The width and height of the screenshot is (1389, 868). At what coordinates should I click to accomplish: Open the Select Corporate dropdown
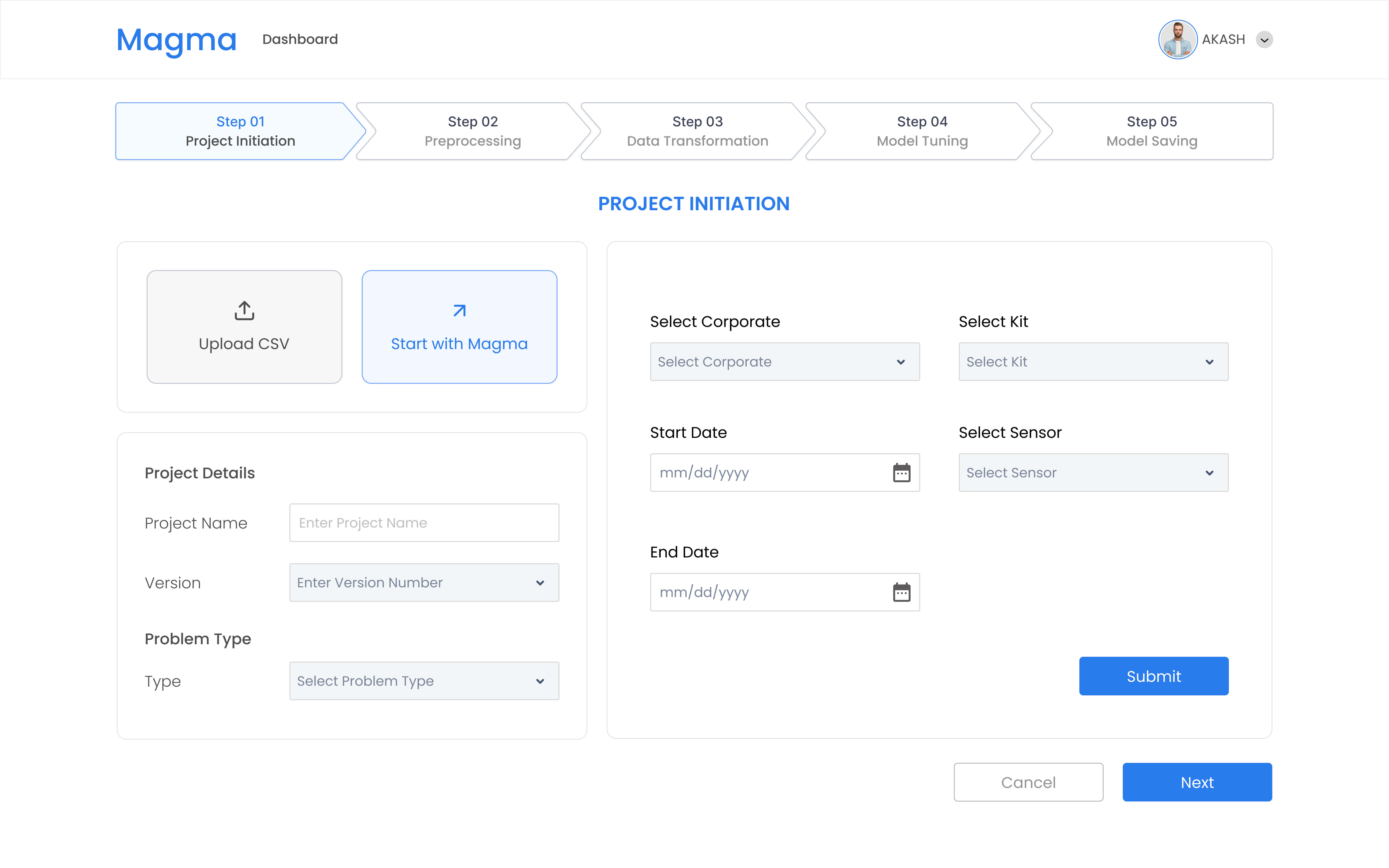[785, 362]
